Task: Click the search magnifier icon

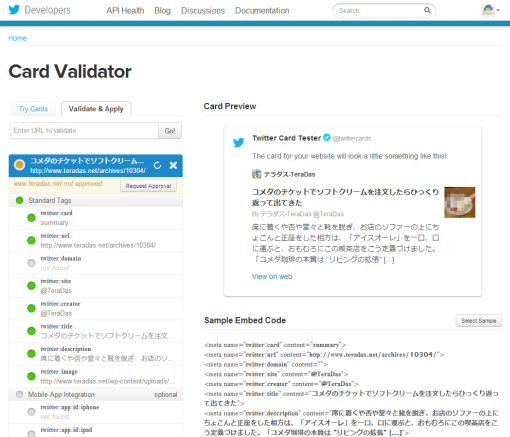Action: click(x=427, y=10)
